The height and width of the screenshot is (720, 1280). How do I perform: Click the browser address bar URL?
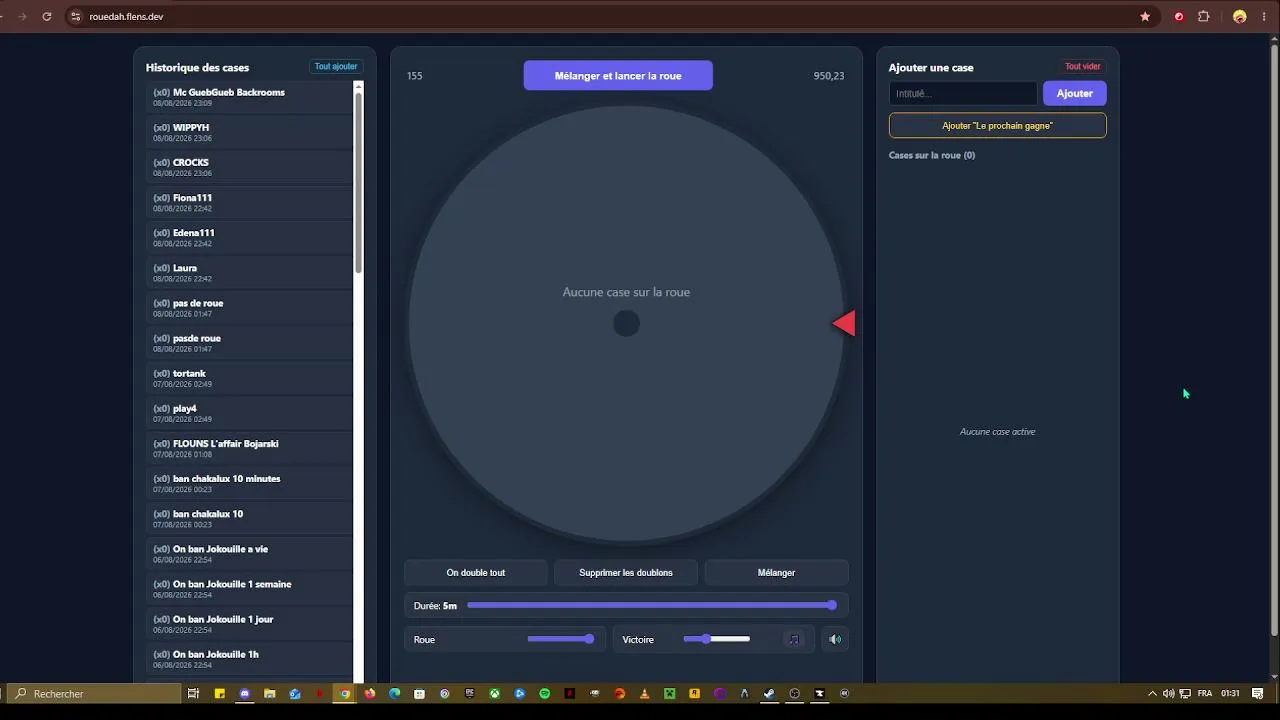(126, 17)
